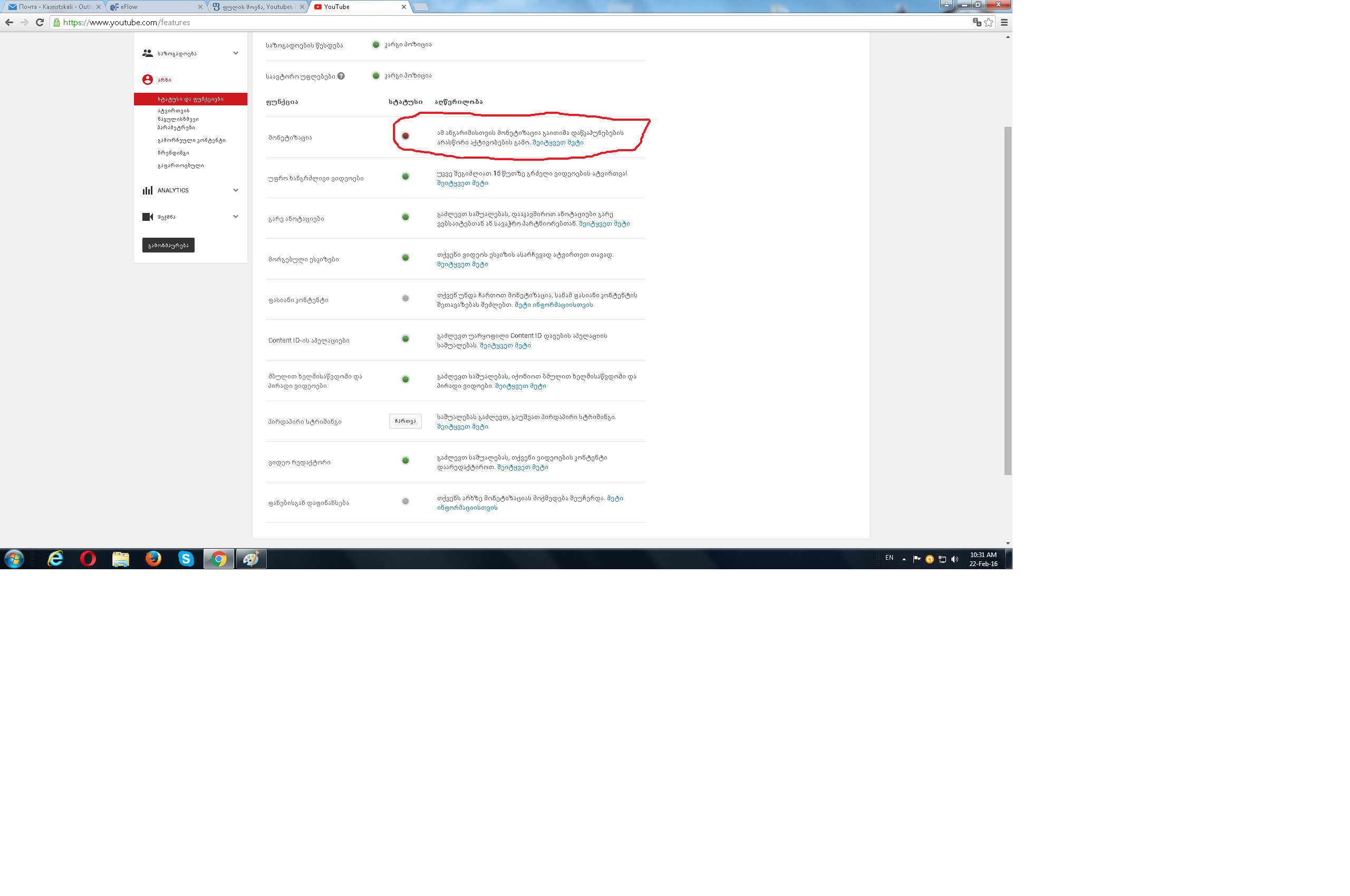Click the Chrome translate icon in address bar

click(977, 22)
